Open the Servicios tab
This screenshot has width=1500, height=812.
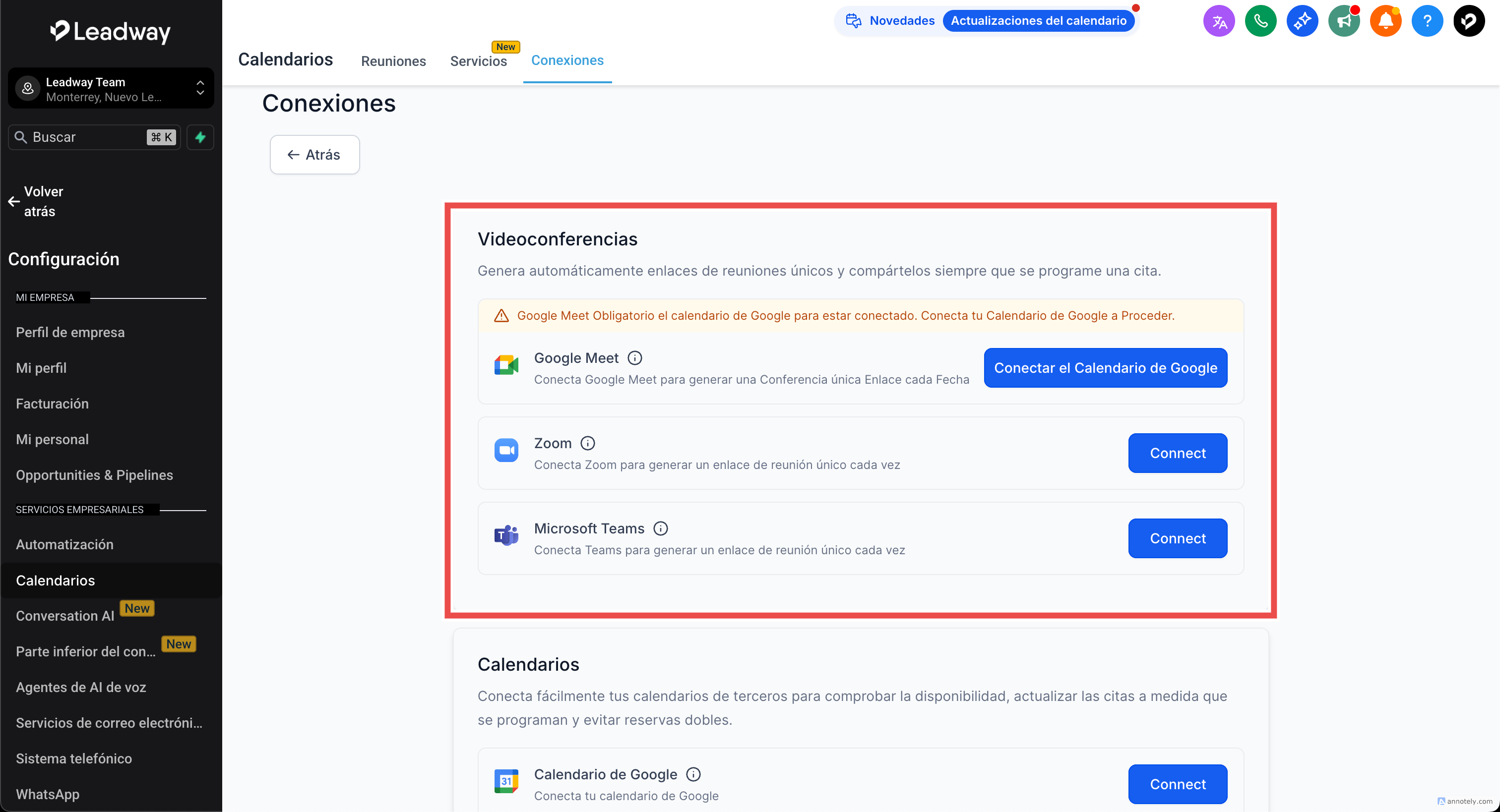pyautogui.click(x=478, y=61)
